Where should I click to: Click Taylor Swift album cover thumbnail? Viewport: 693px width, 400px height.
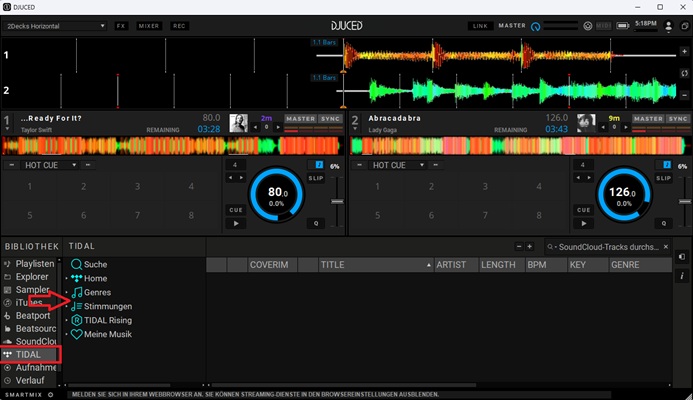tap(238, 123)
